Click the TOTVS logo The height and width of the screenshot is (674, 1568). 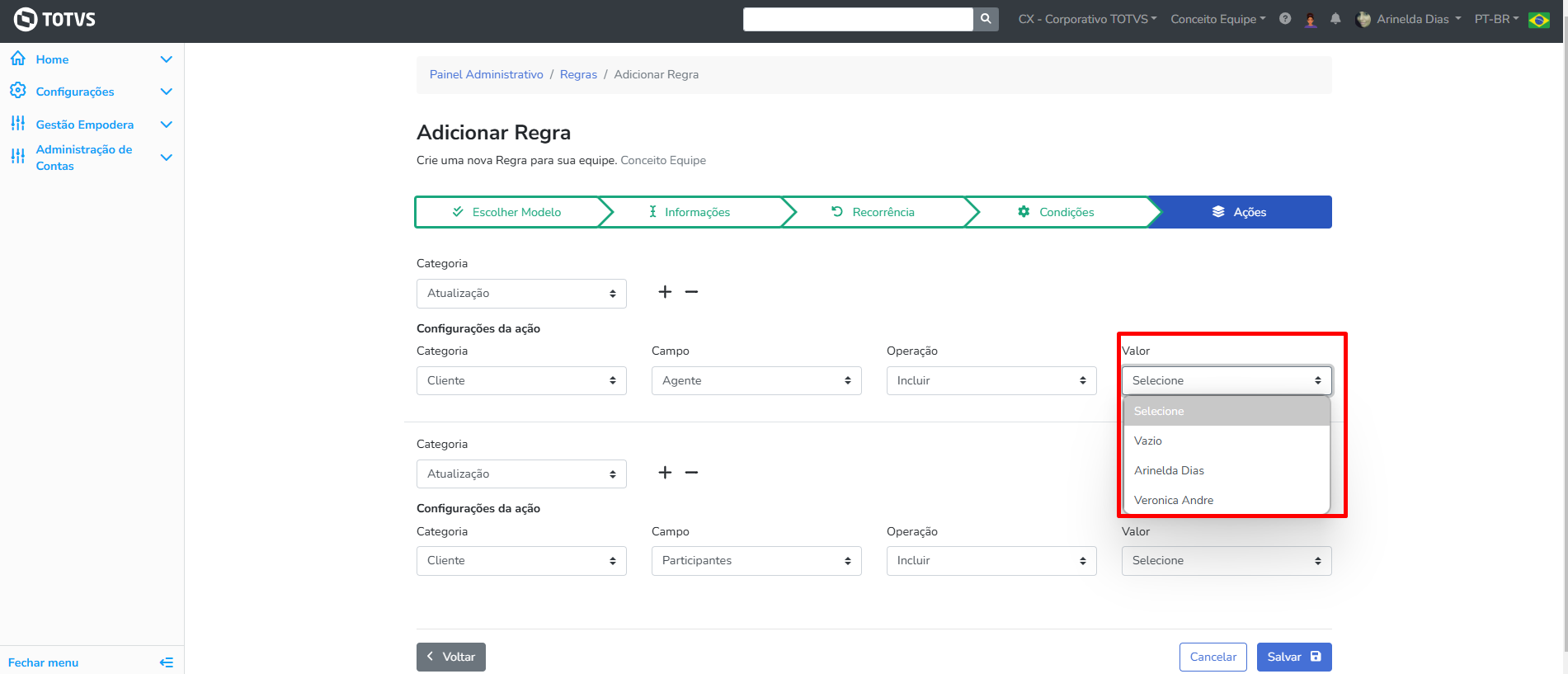(x=55, y=19)
